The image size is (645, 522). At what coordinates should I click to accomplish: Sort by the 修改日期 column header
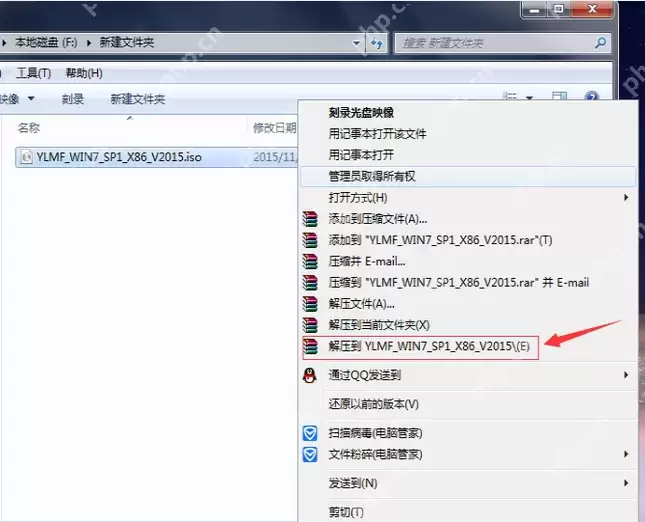[274, 128]
